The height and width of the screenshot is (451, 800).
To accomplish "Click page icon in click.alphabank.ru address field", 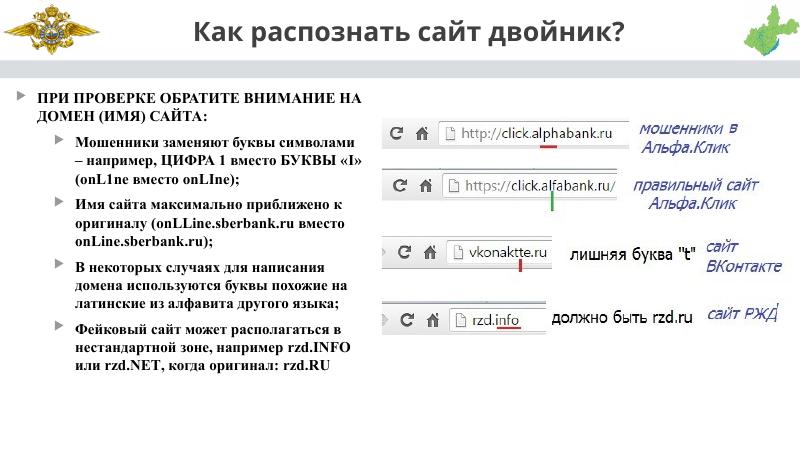I will [x=450, y=134].
